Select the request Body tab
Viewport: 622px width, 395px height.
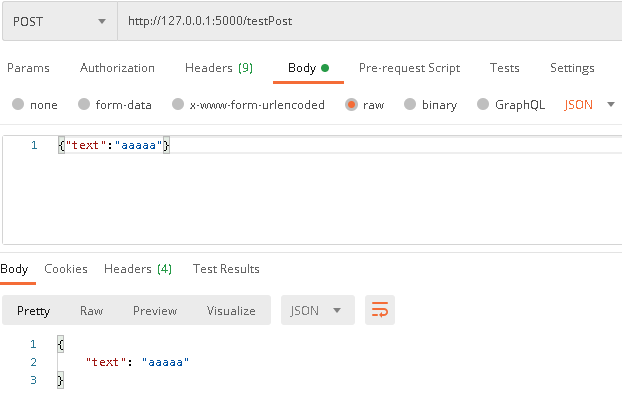click(308, 68)
